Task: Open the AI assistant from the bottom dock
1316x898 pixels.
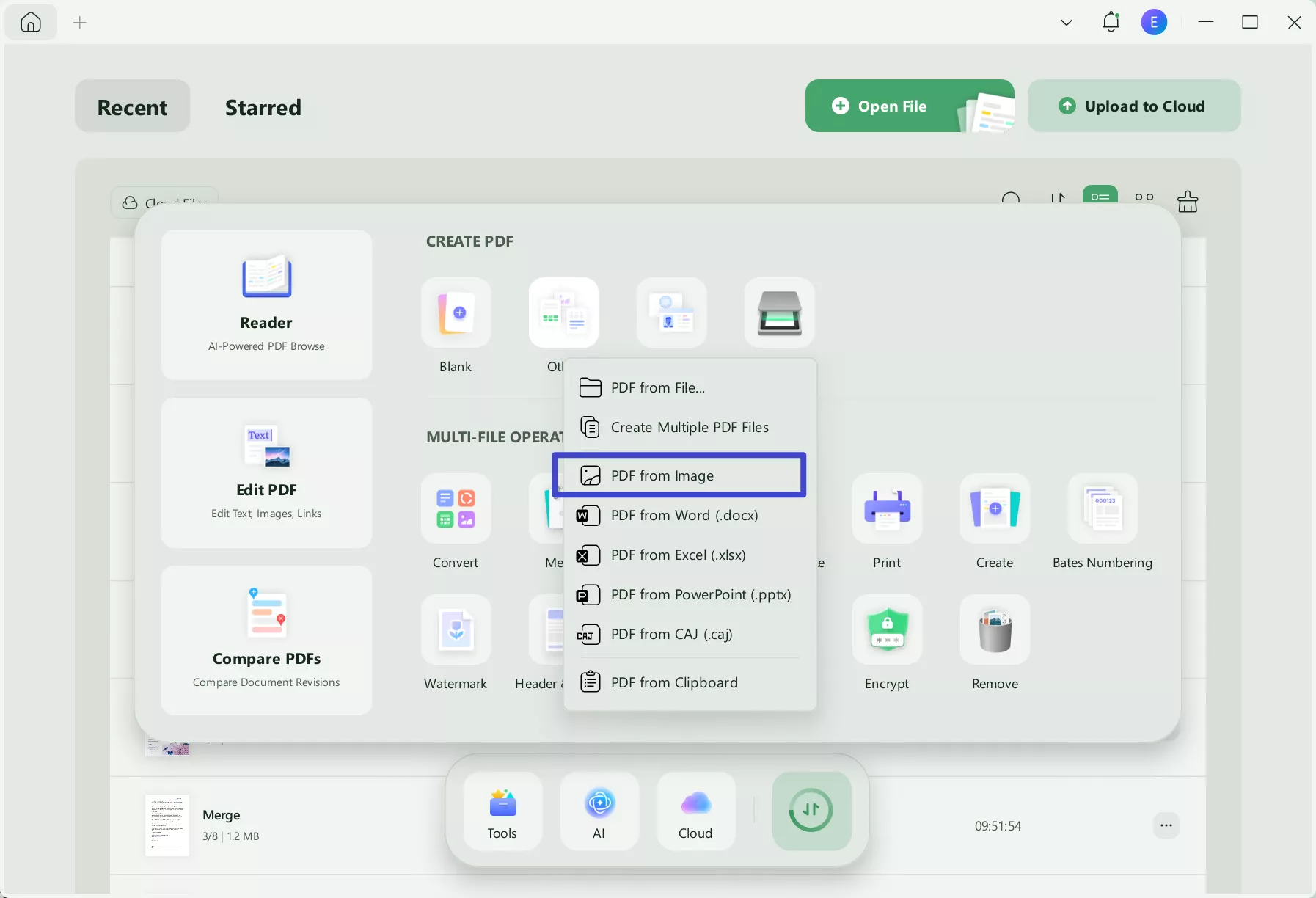Action: coord(599,811)
